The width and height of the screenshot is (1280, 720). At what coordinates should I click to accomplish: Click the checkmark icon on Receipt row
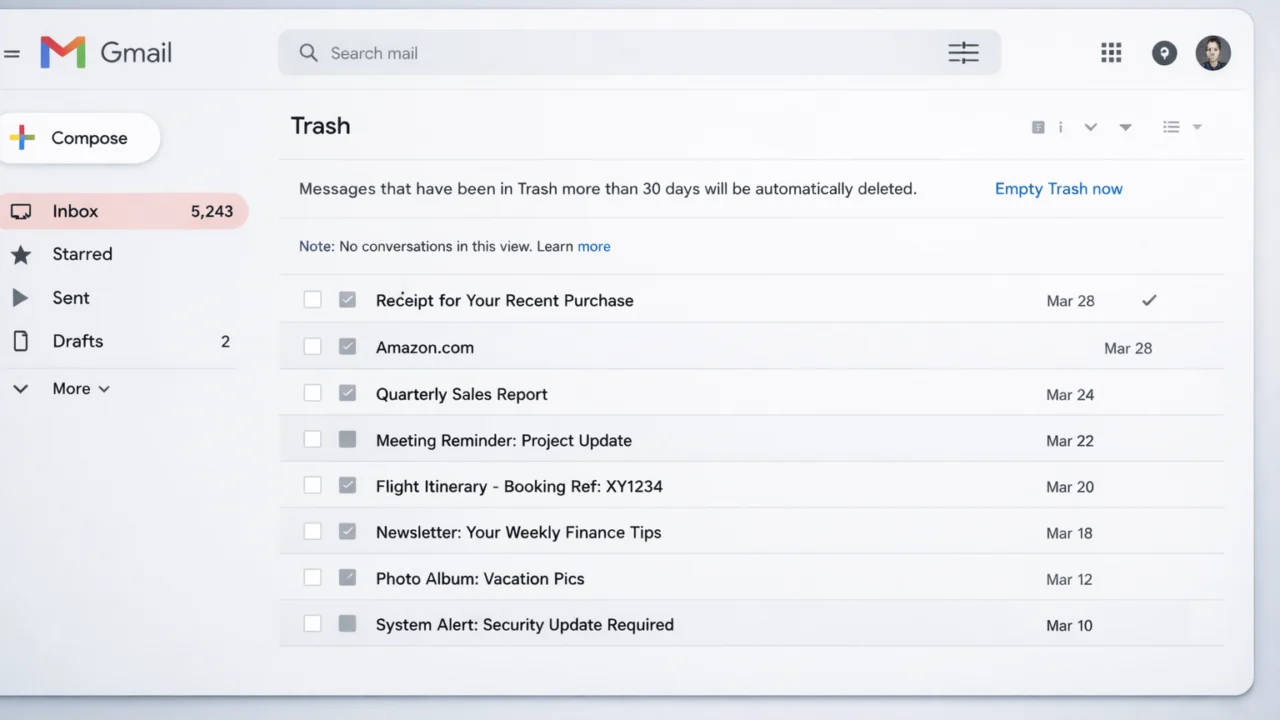[1149, 300]
